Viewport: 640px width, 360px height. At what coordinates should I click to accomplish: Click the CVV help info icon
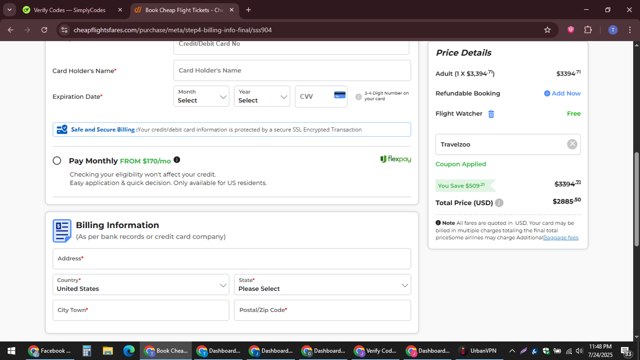[358, 97]
